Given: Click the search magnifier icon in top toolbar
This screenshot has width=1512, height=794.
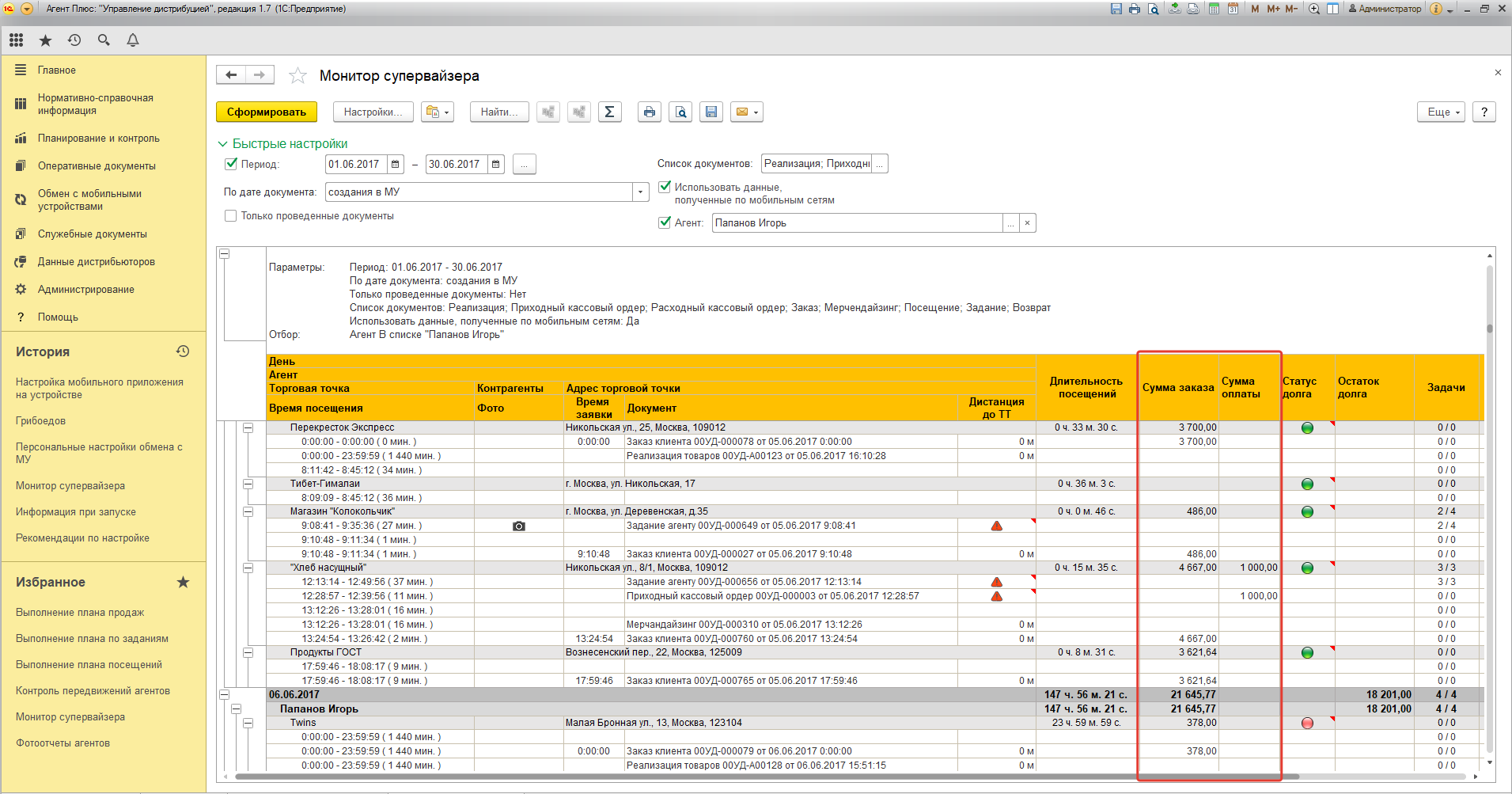Looking at the screenshot, I should [x=104, y=40].
